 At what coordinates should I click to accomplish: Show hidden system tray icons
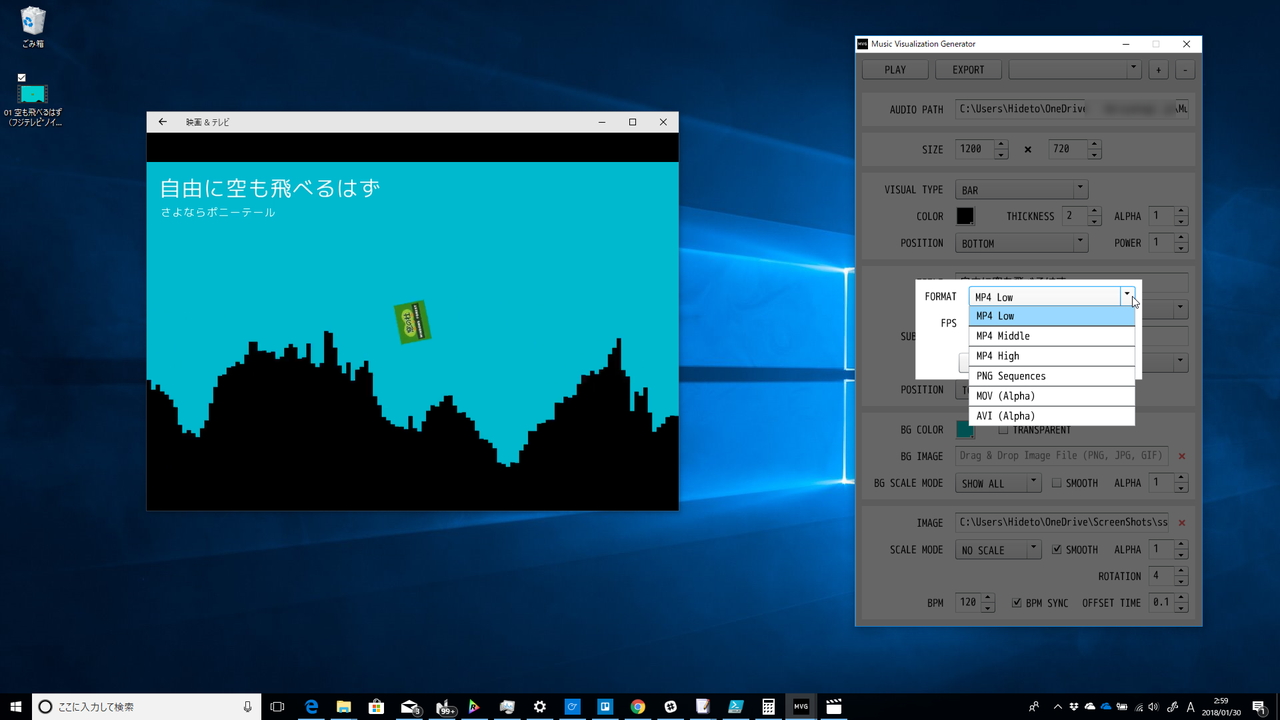pos(1058,706)
